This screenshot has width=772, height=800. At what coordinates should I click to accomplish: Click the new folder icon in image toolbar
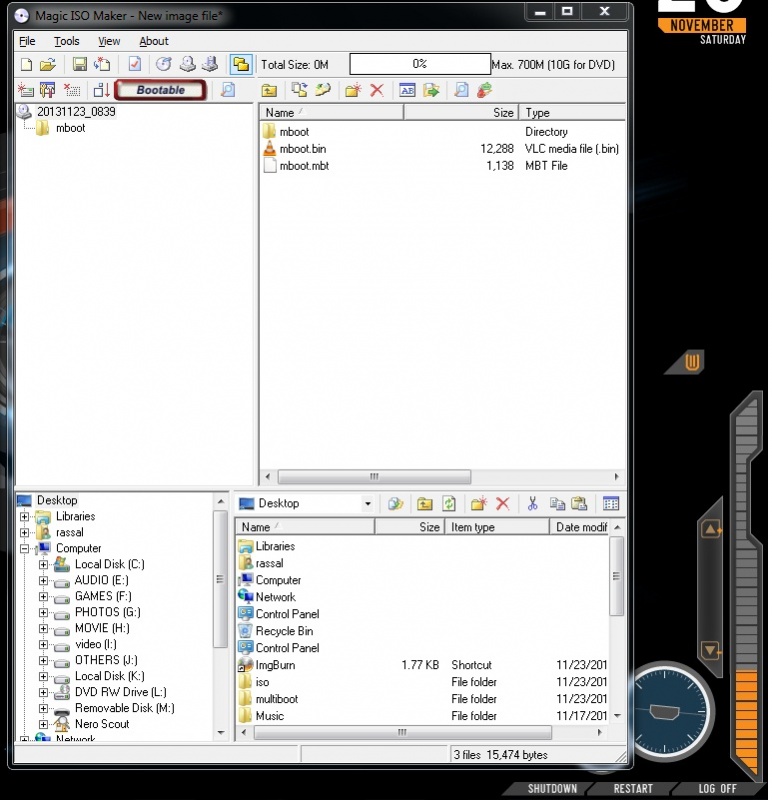[352, 90]
